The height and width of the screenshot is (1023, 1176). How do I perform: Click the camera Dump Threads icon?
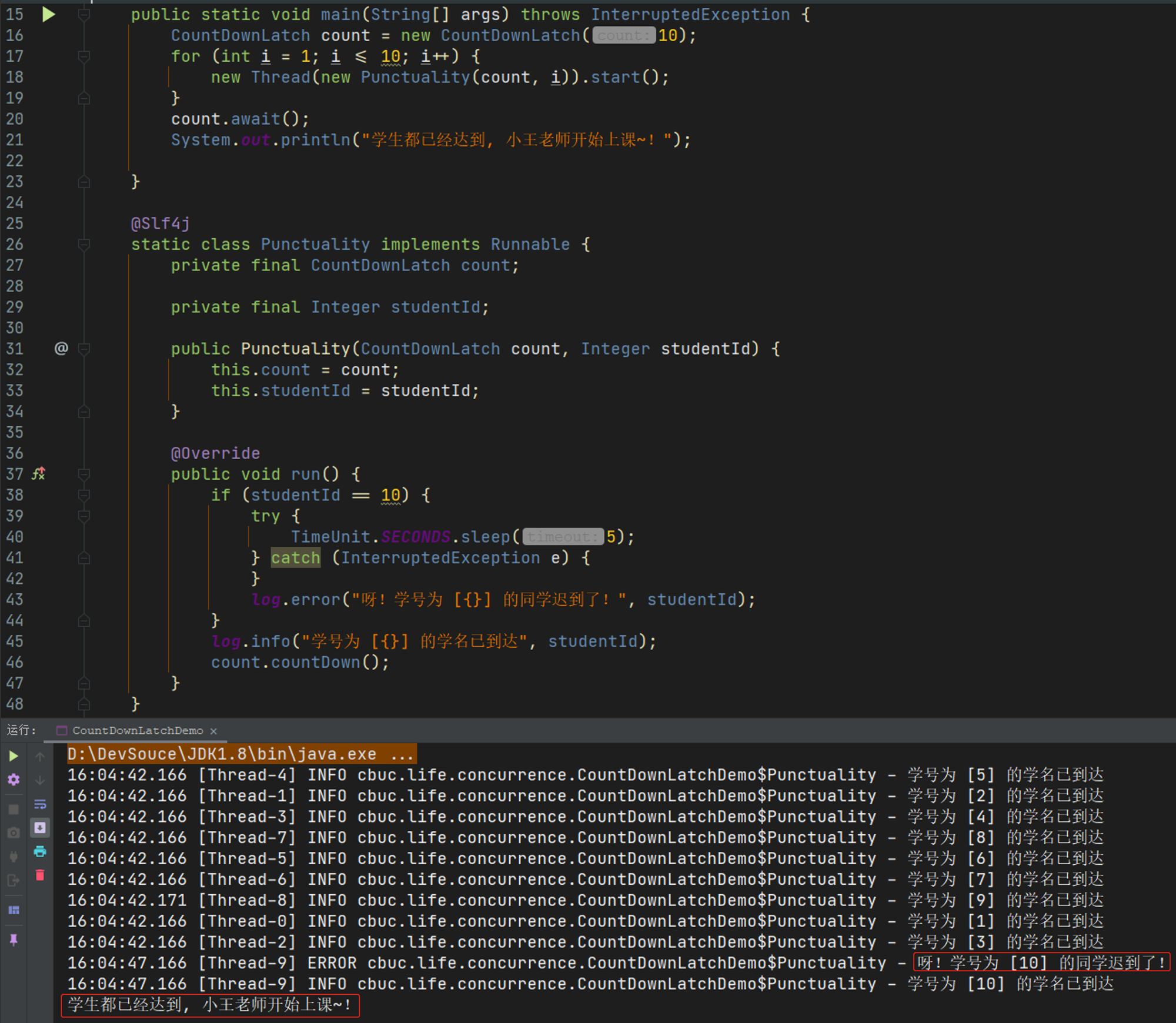click(x=14, y=833)
